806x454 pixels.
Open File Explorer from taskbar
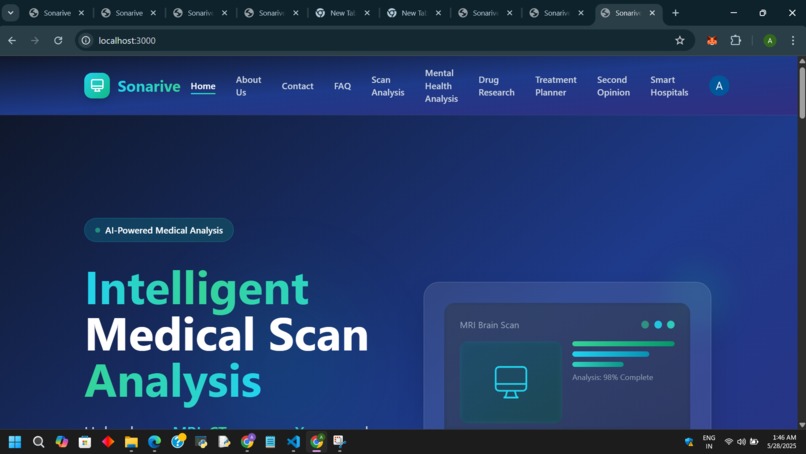[131, 442]
